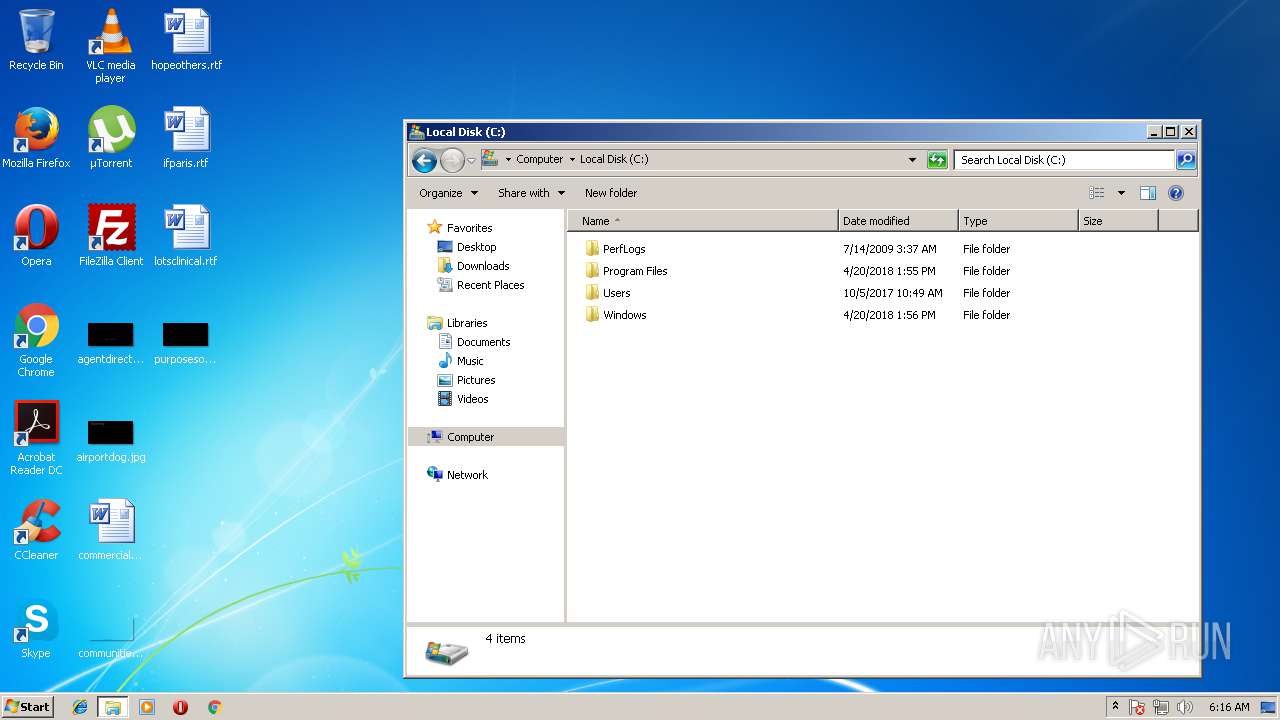This screenshot has height=720, width=1280.
Task: Open address bar history dropdown
Action: [912, 160]
